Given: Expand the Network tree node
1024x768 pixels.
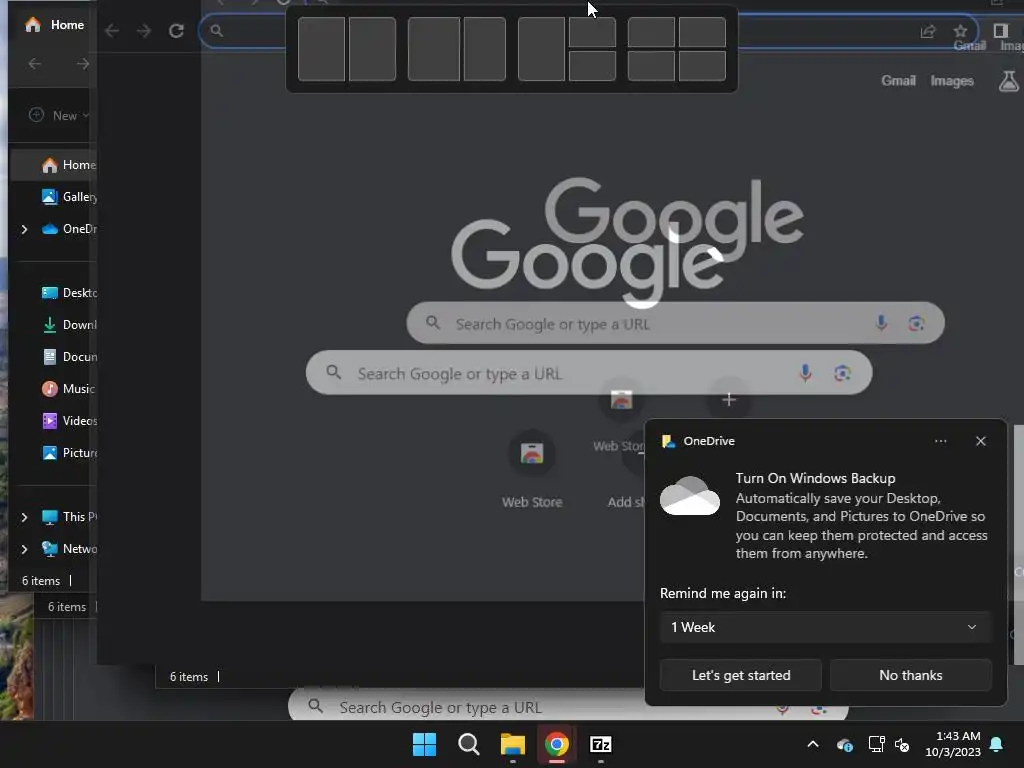Looking at the screenshot, I should 24,549.
